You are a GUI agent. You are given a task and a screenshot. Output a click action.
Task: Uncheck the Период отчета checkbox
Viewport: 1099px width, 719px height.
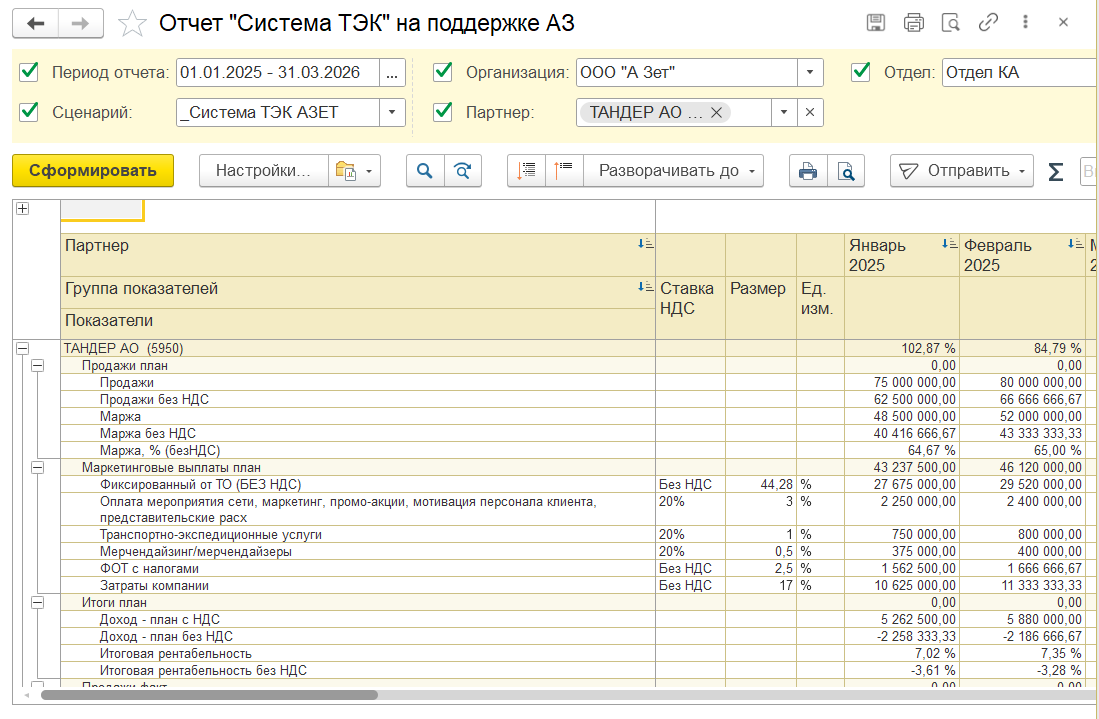click(29, 72)
